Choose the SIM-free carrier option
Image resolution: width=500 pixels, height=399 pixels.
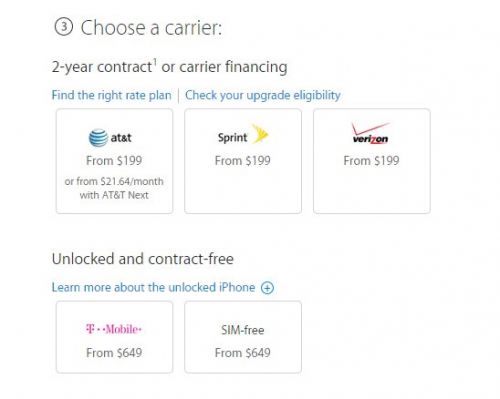pos(243,337)
